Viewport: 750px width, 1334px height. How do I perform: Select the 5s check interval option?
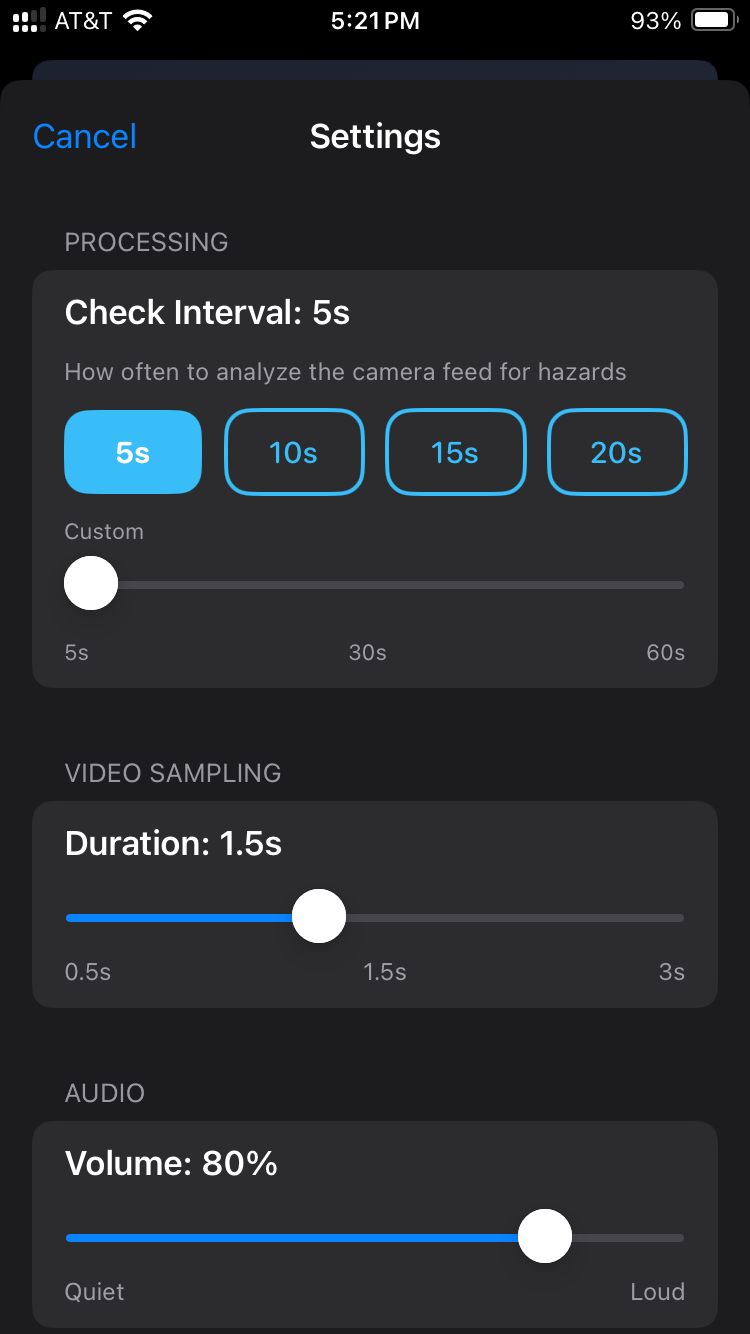(x=132, y=452)
